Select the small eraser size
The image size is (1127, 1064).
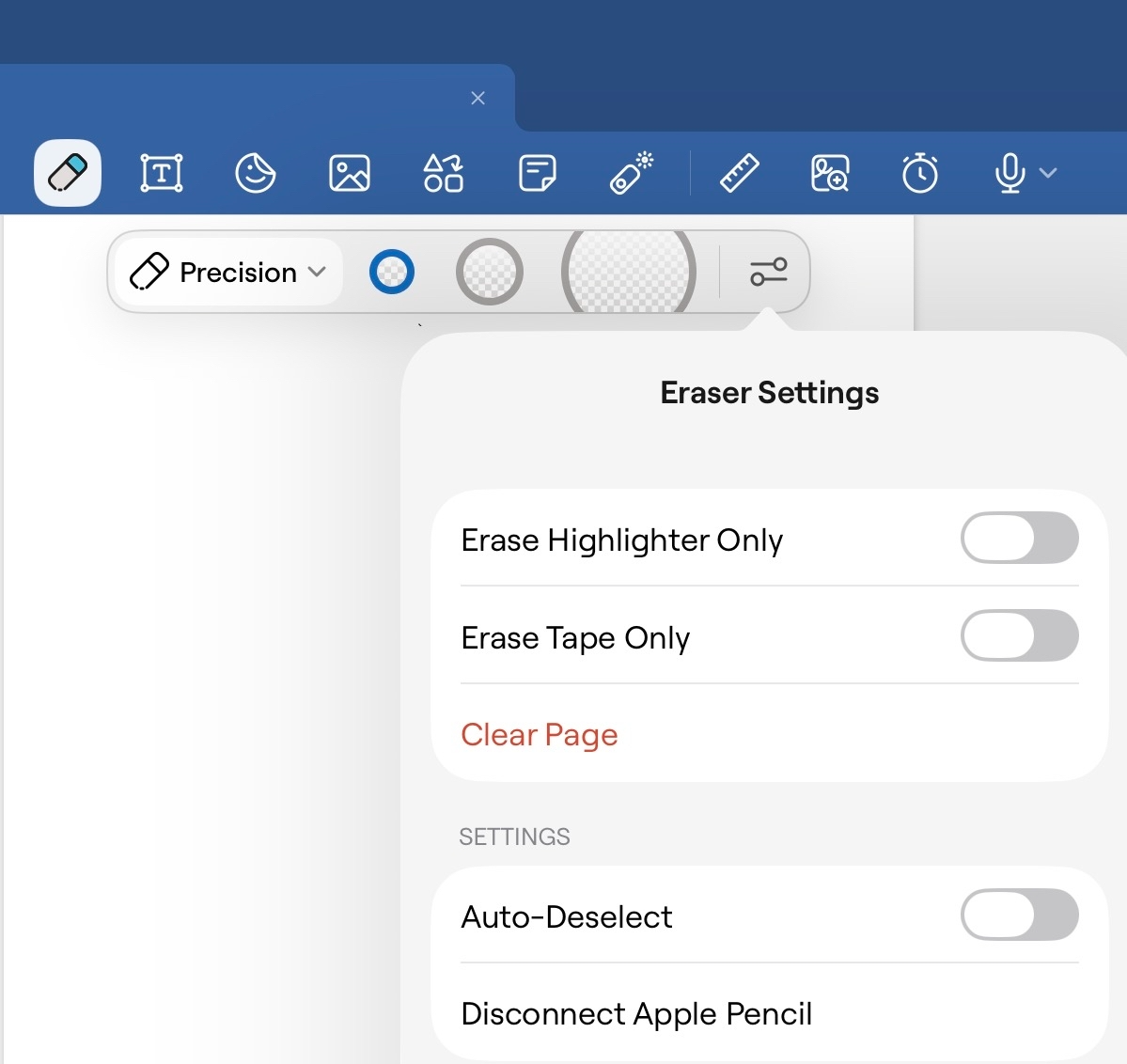coord(392,272)
